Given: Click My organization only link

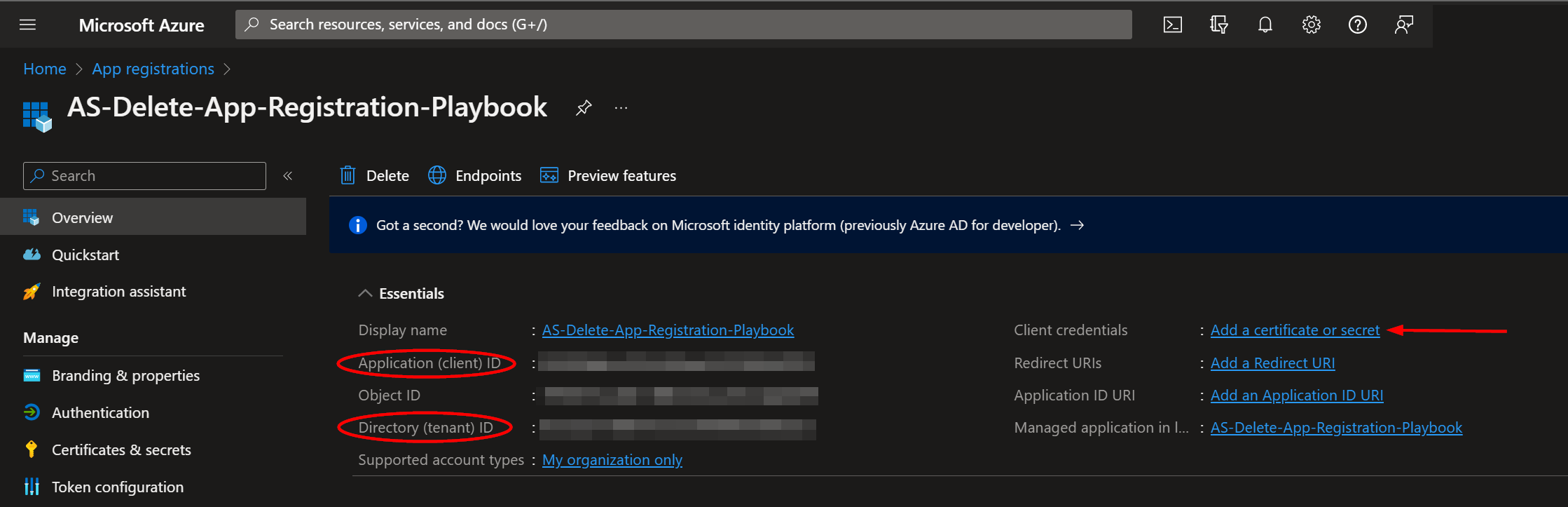Looking at the screenshot, I should point(612,460).
